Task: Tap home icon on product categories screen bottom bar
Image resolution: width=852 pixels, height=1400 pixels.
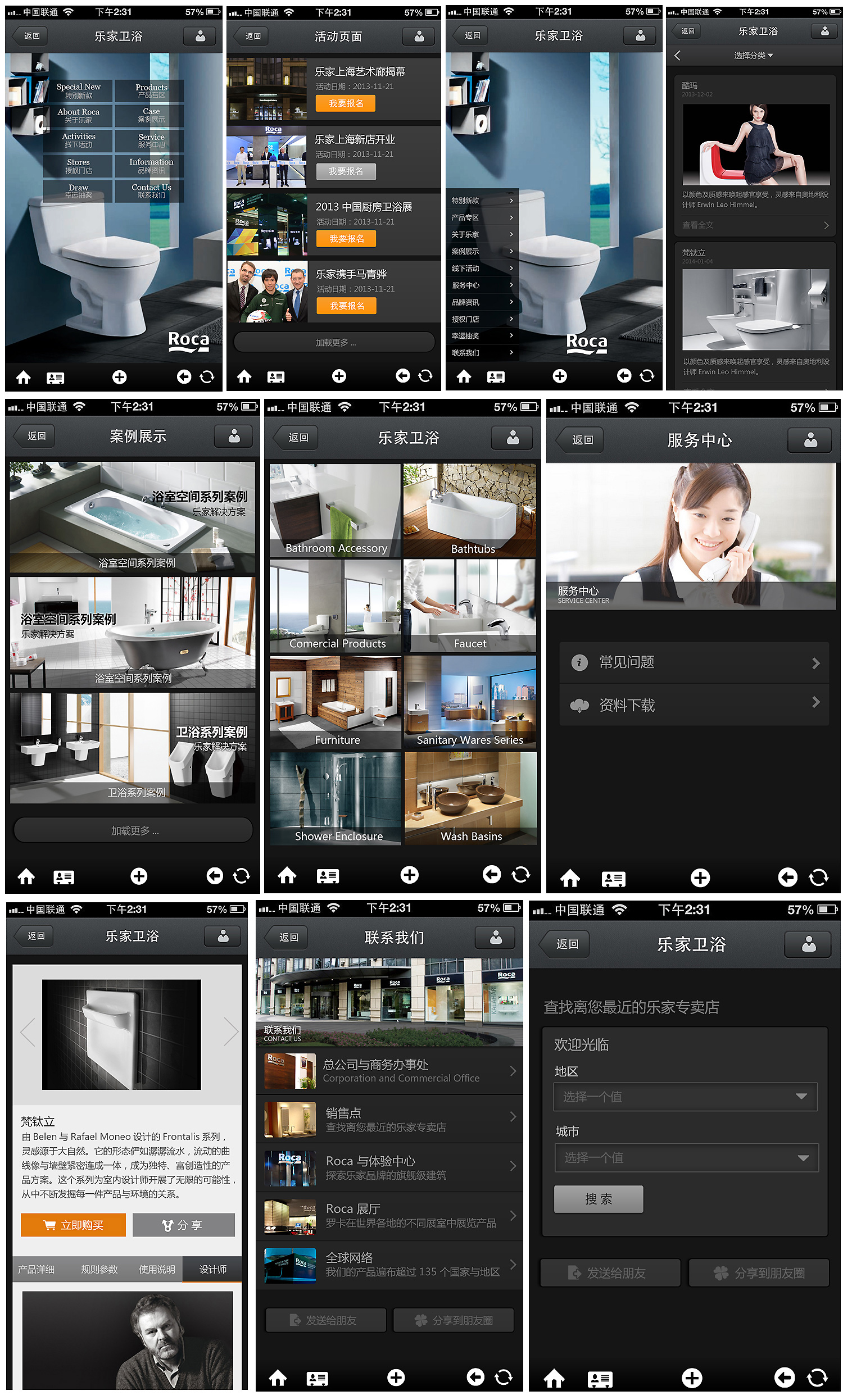Action: [287, 876]
